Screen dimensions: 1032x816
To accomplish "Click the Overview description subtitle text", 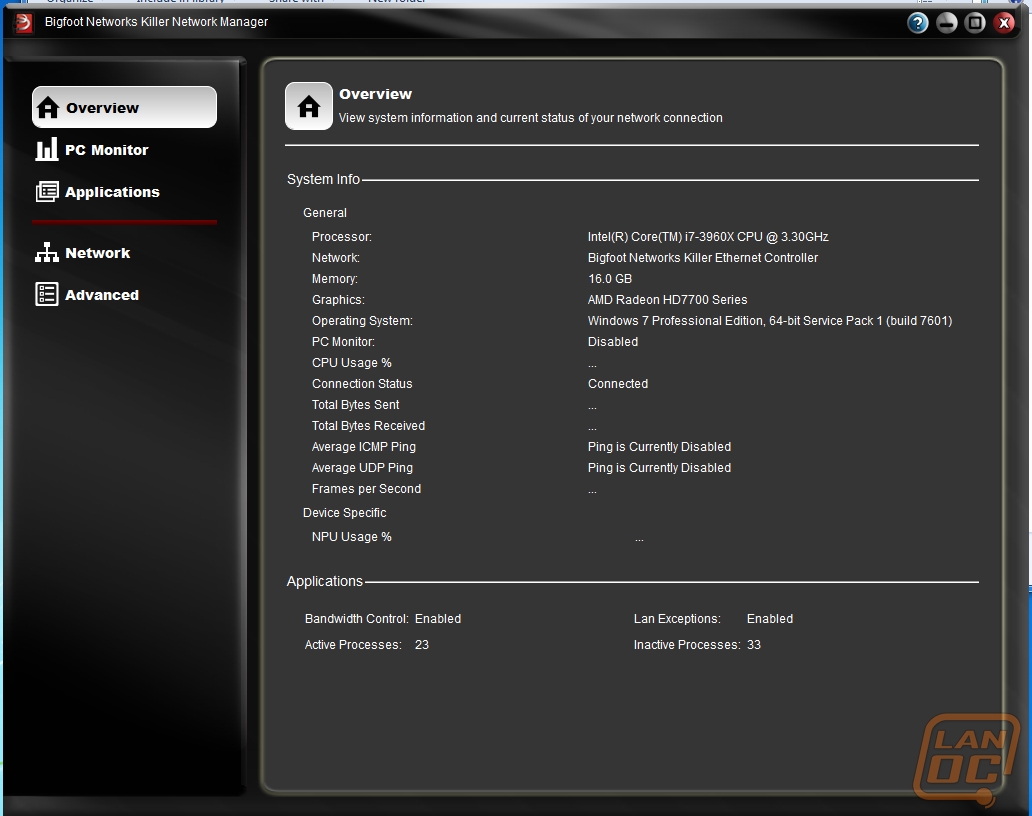I will tap(530, 118).
